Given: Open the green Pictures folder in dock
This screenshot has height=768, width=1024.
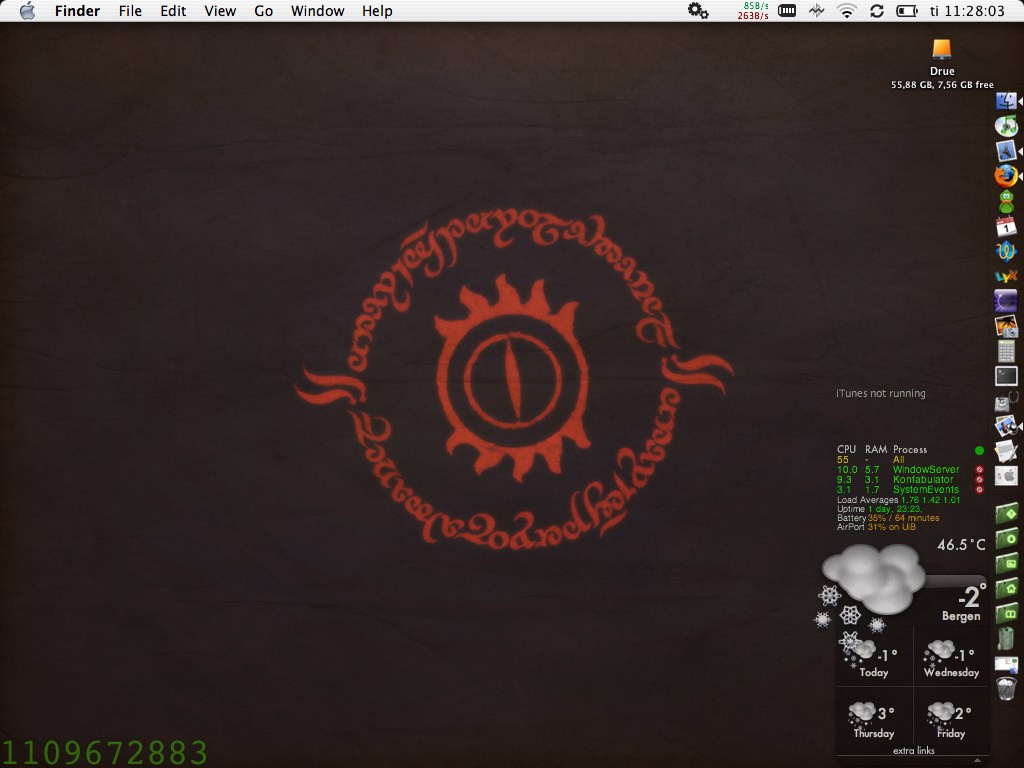Looking at the screenshot, I should point(1006,564).
